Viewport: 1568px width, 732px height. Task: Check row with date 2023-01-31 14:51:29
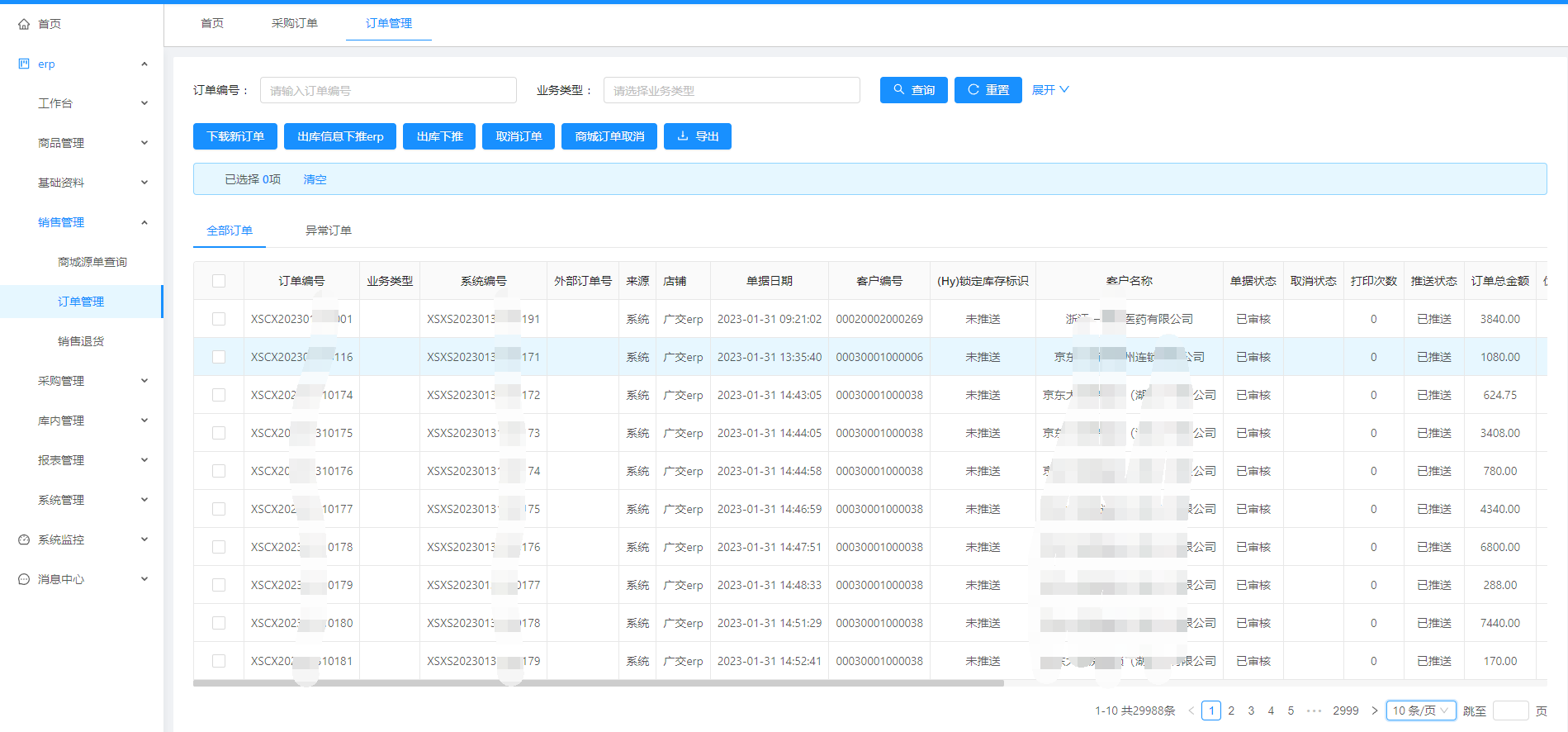219,623
